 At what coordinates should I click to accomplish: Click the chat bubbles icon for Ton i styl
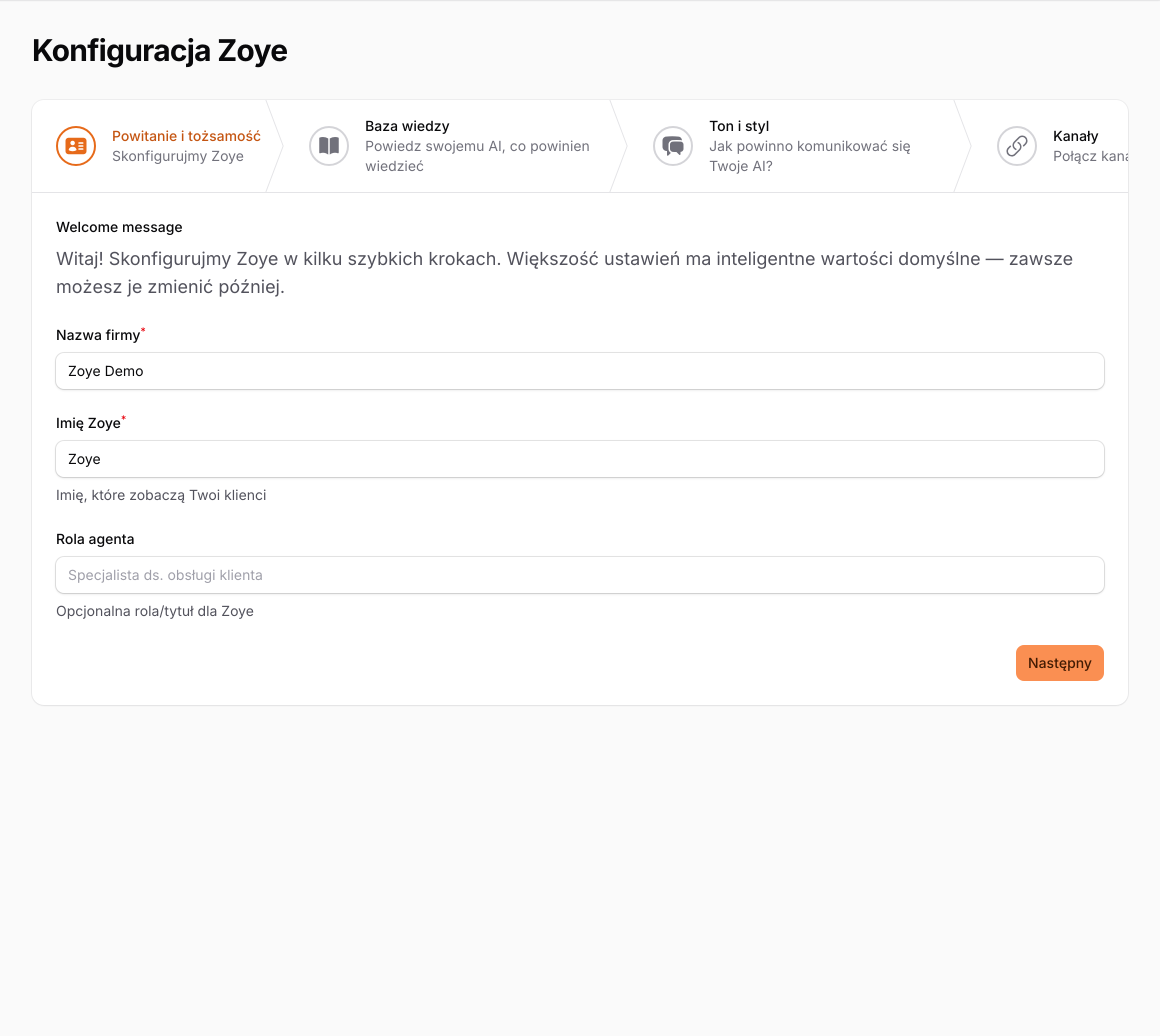tap(673, 146)
